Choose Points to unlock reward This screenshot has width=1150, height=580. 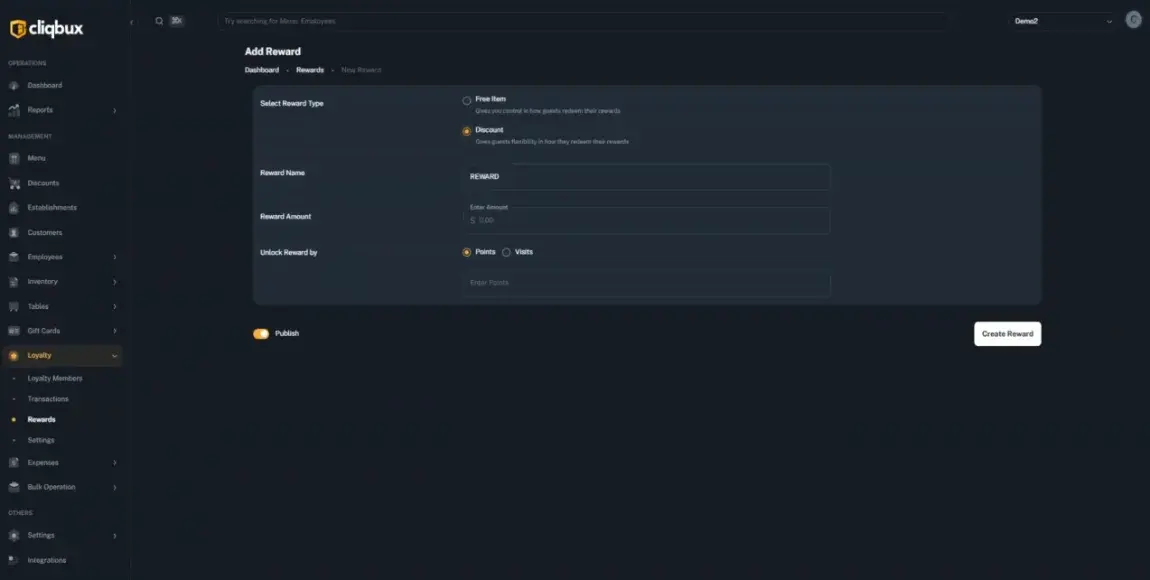click(x=466, y=252)
